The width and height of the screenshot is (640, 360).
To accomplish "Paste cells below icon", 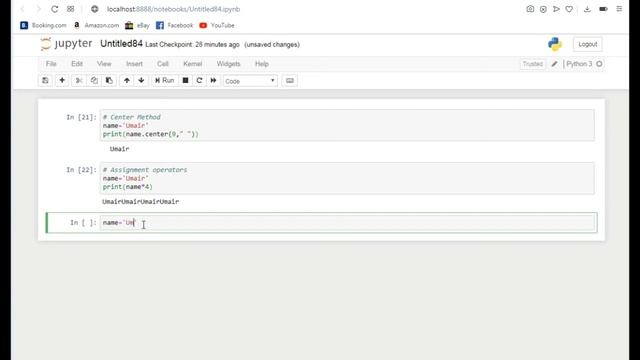I will (109, 80).
